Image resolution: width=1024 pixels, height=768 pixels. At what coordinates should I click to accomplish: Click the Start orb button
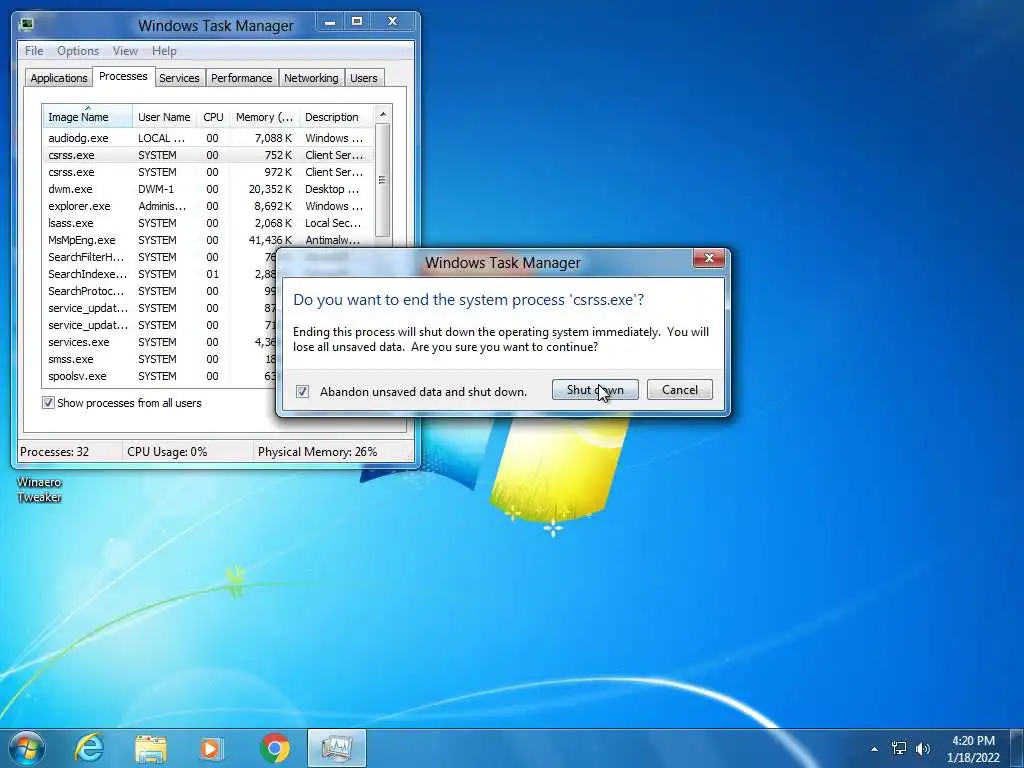tap(26, 748)
